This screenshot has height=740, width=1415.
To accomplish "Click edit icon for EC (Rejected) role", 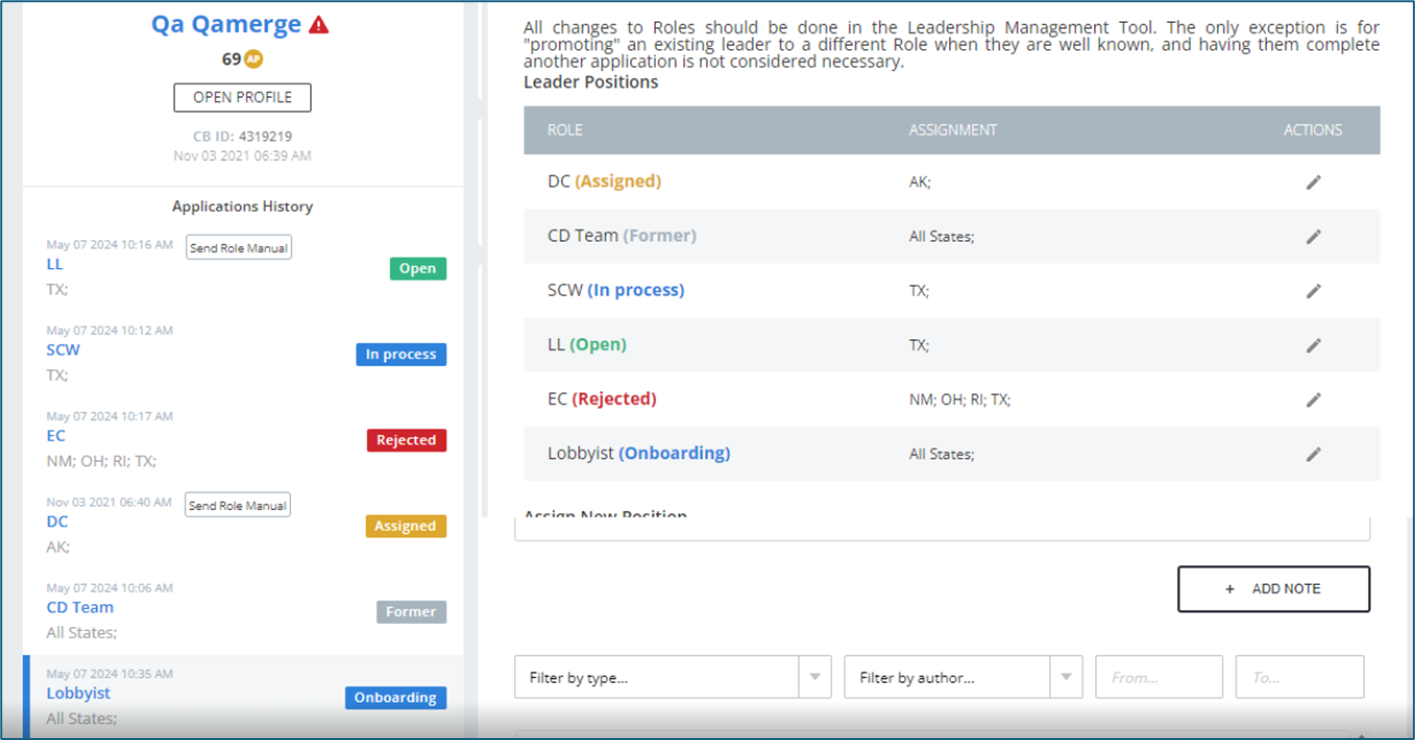I will (x=1313, y=400).
